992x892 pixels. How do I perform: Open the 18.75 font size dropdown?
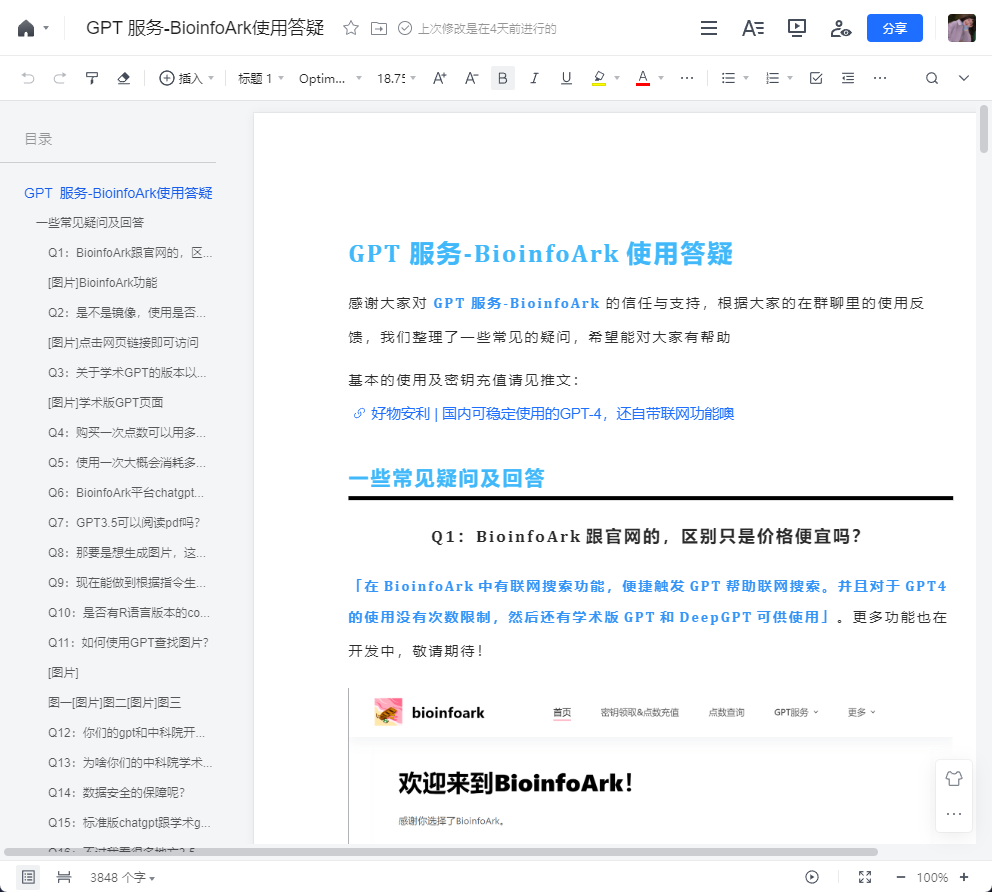click(397, 78)
